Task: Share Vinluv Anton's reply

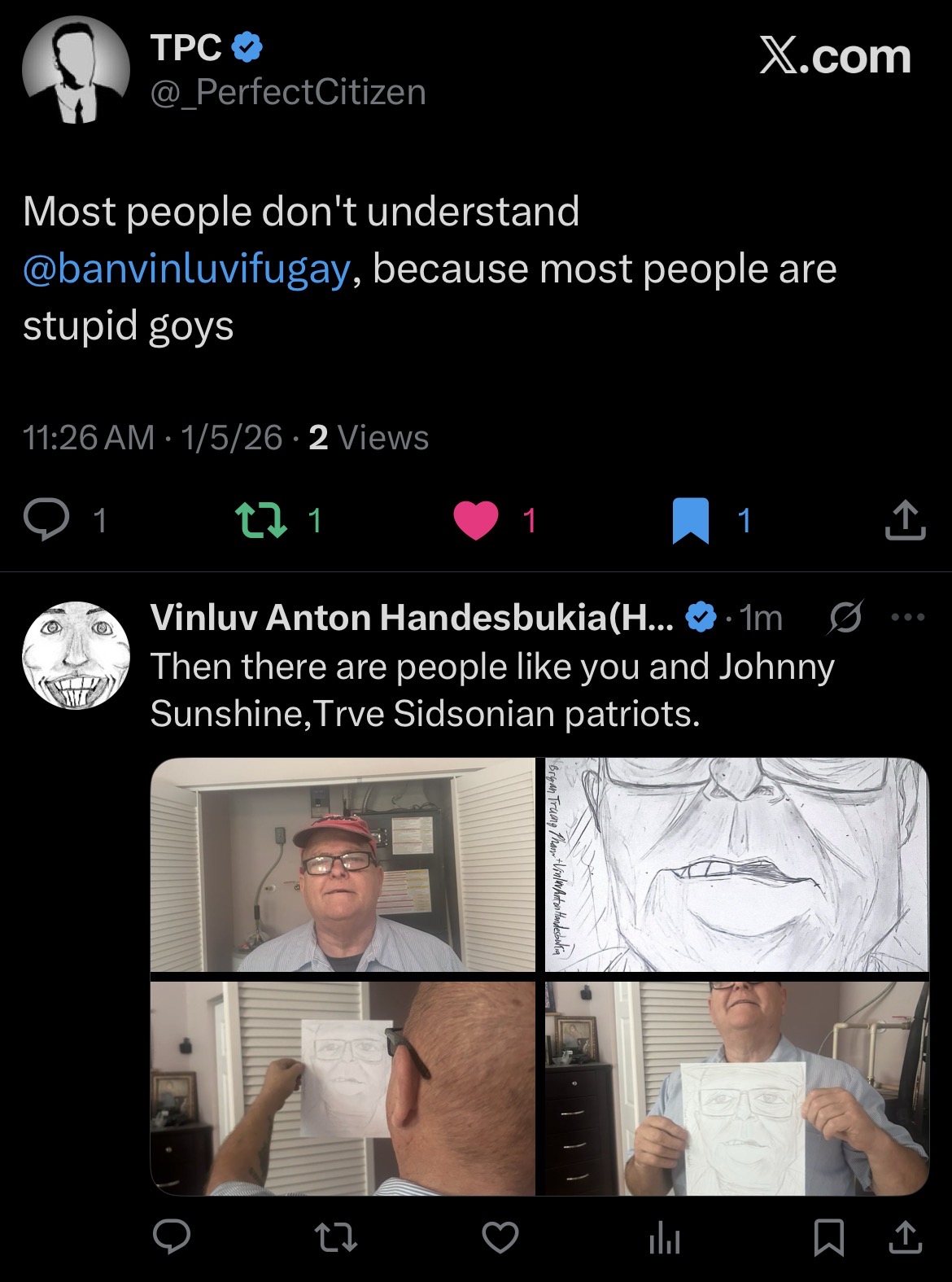Action: [905, 1238]
